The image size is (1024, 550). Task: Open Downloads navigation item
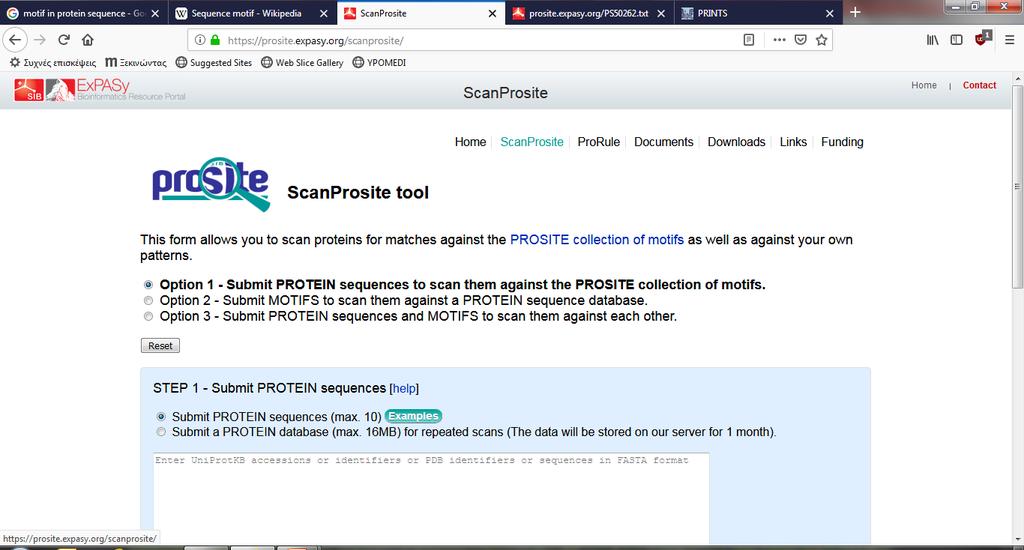(736, 142)
